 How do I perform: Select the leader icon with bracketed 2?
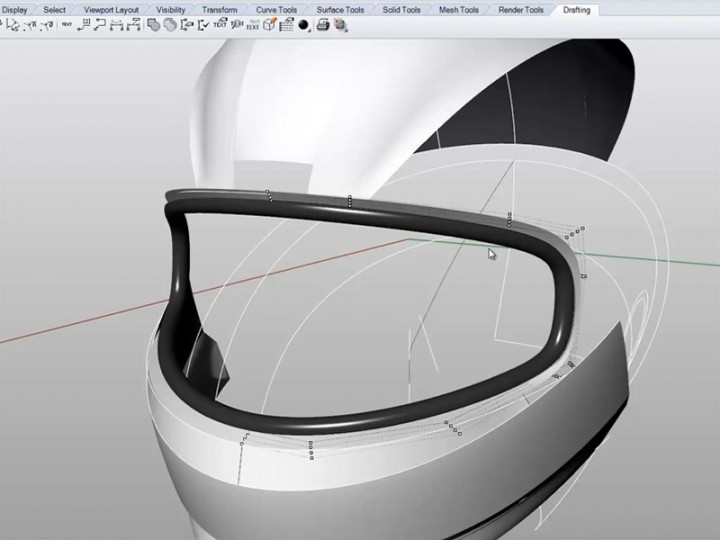(x=84, y=25)
